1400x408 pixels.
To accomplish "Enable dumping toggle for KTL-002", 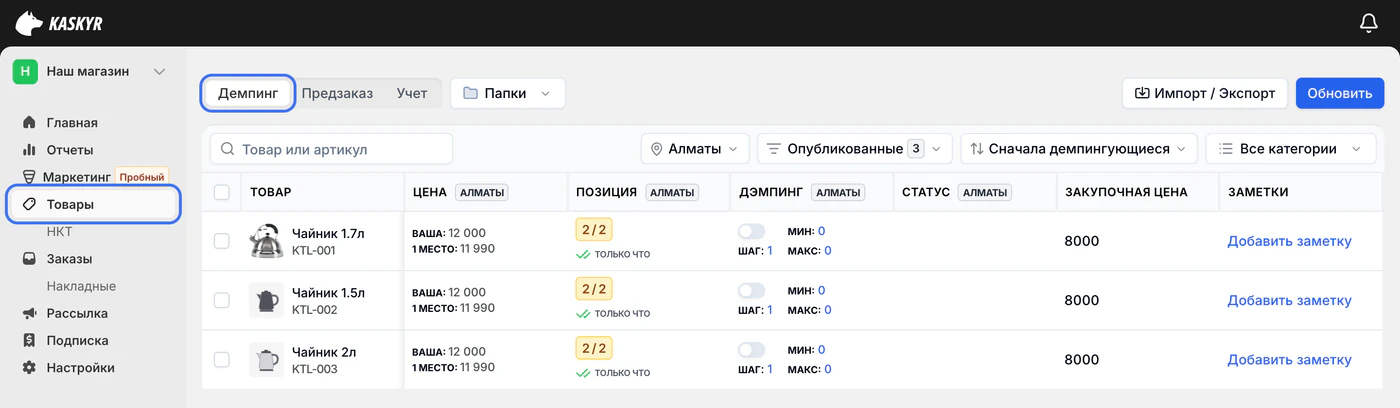I will pos(751,290).
